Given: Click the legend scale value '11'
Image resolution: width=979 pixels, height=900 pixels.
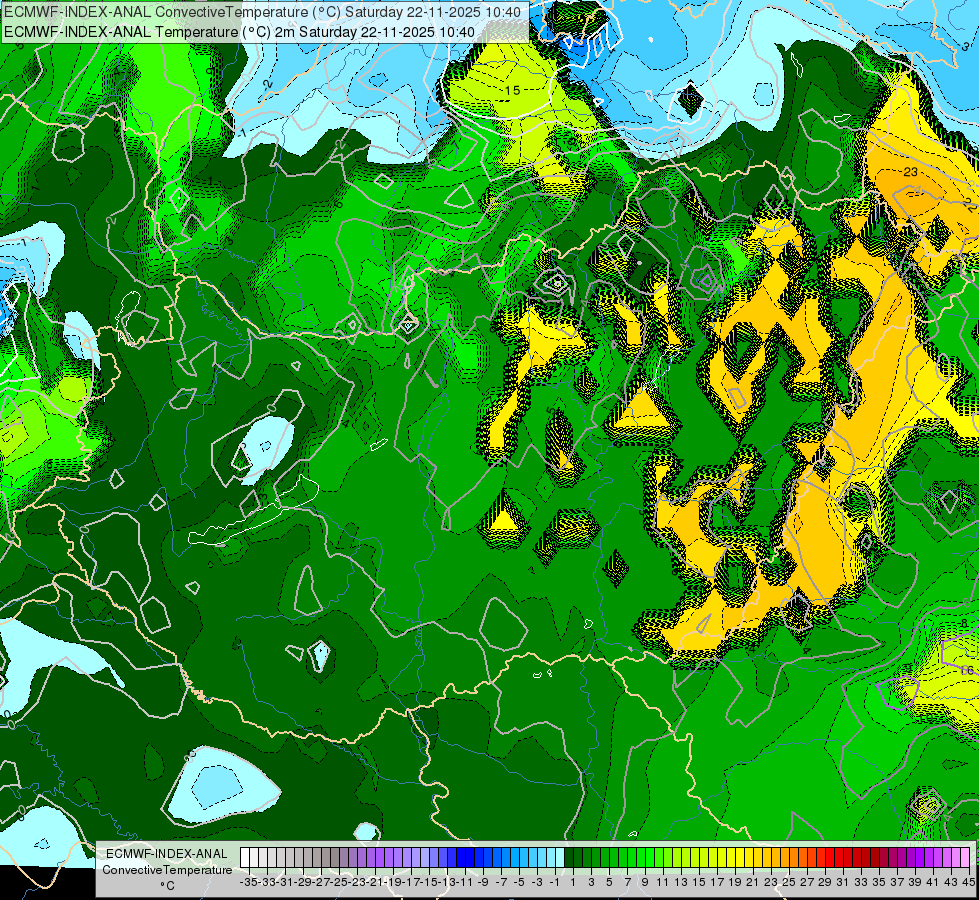Looking at the screenshot, I should [662, 883].
